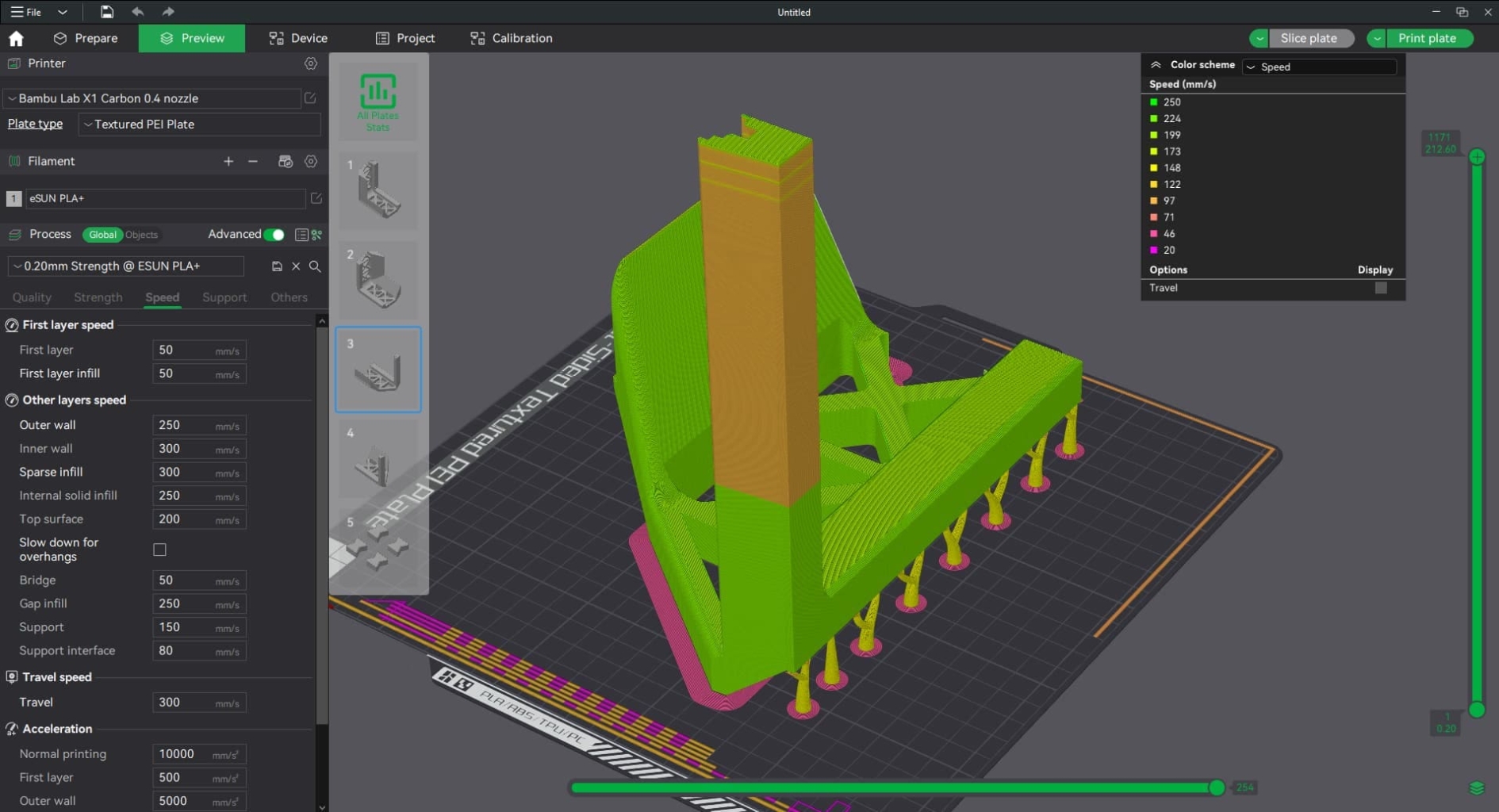Viewport: 1499px width, 812px height.
Task: Switch to the Support tab
Action: click(224, 297)
